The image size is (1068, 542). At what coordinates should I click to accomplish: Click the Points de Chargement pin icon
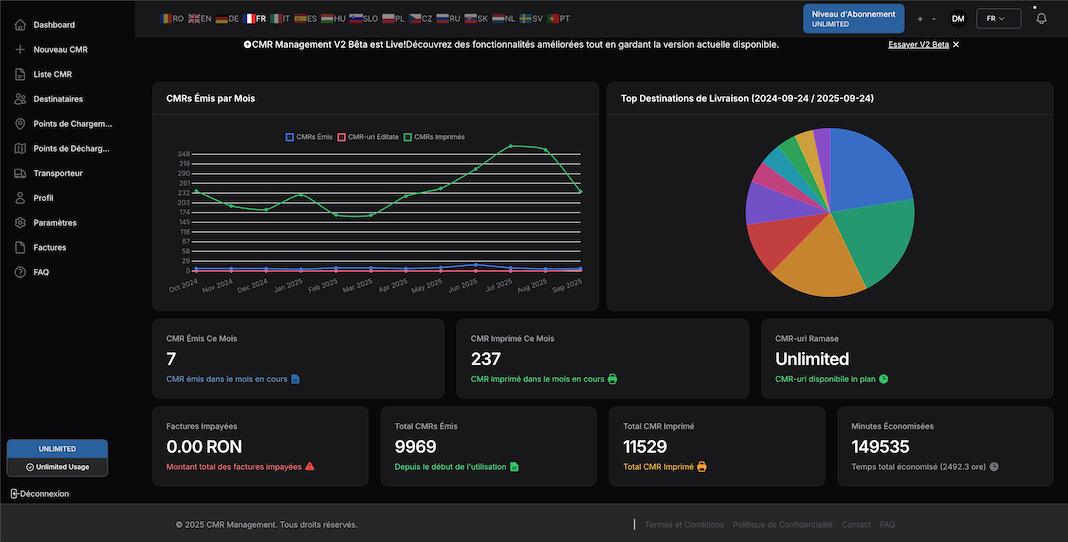tap(20, 124)
